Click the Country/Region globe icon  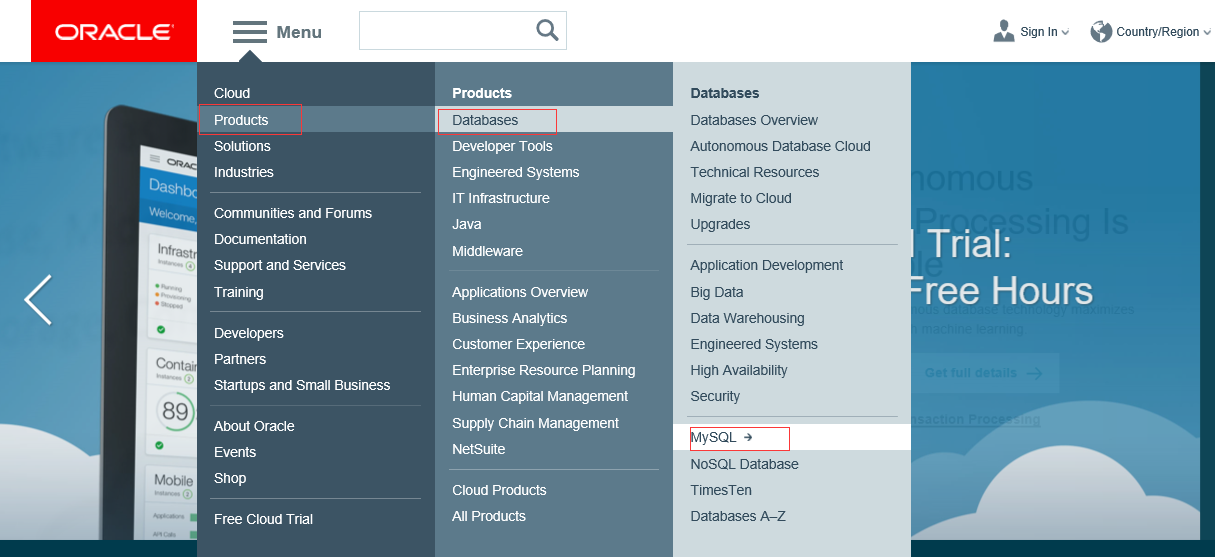tap(1101, 32)
